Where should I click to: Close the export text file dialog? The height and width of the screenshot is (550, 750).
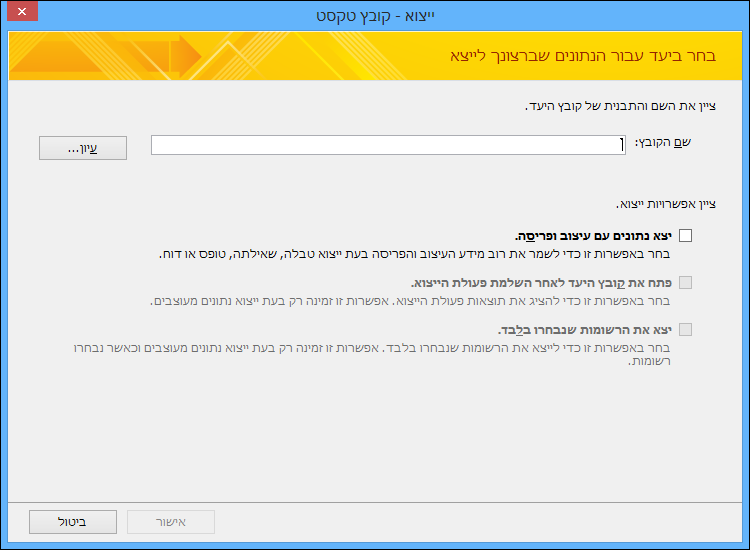coord(22,11)
